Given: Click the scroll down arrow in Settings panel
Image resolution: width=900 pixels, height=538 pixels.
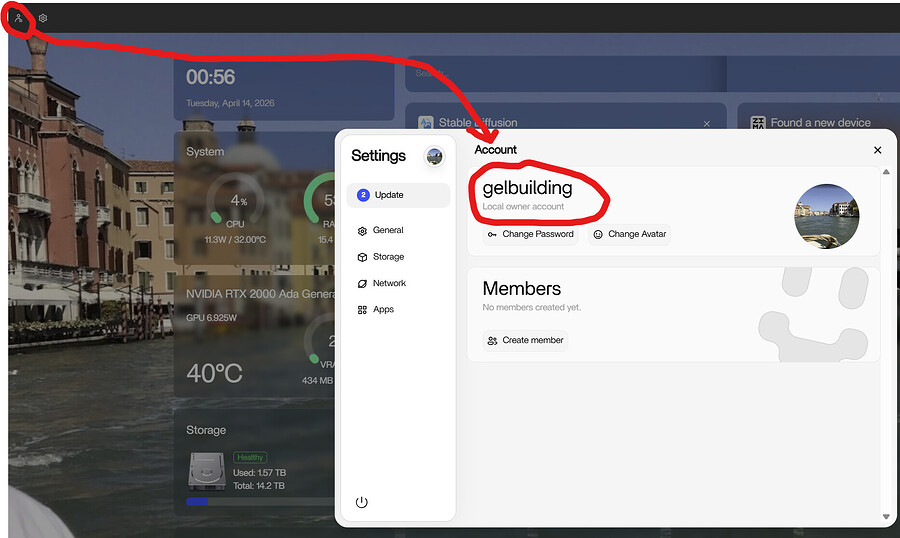Looking at the screenshot, I should (x=886, y=517).
